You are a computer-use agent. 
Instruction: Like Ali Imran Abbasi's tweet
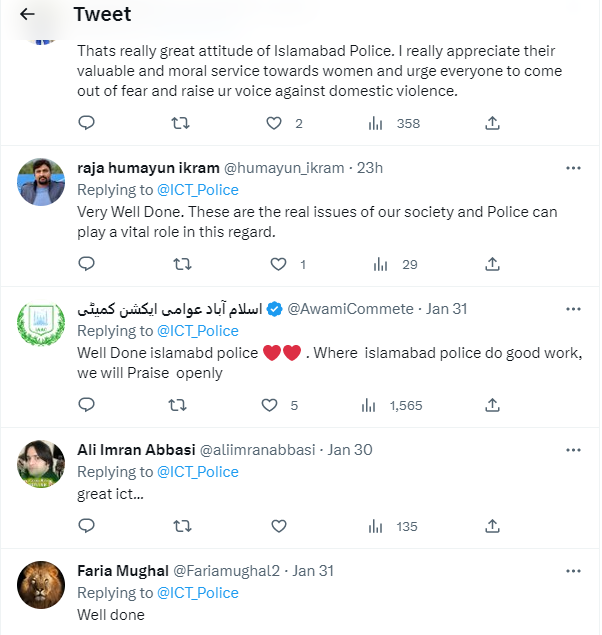pyautogui.click(x=279, y=526)
